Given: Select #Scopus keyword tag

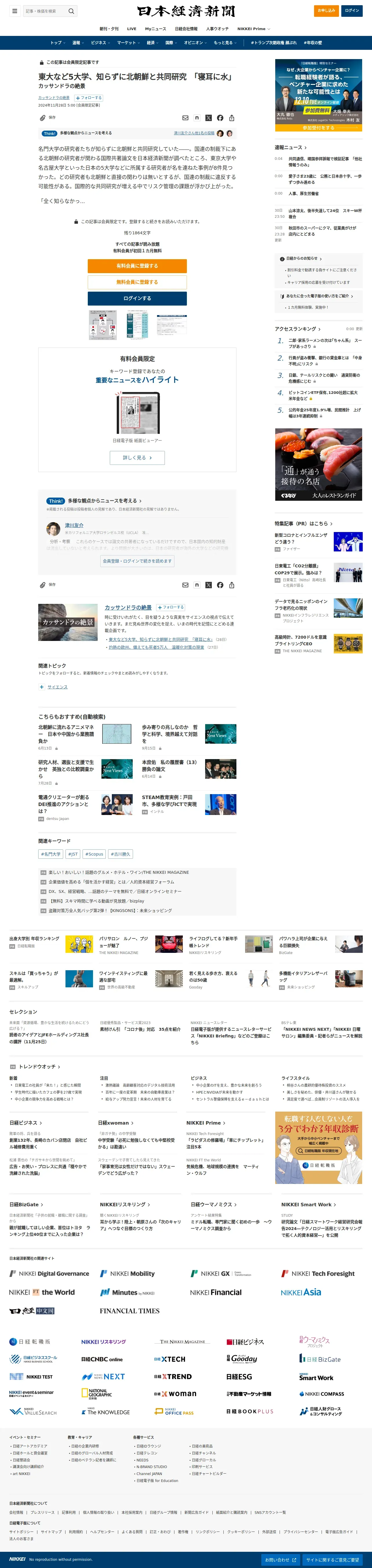Looking at the screenshot, I should (94, 854).
